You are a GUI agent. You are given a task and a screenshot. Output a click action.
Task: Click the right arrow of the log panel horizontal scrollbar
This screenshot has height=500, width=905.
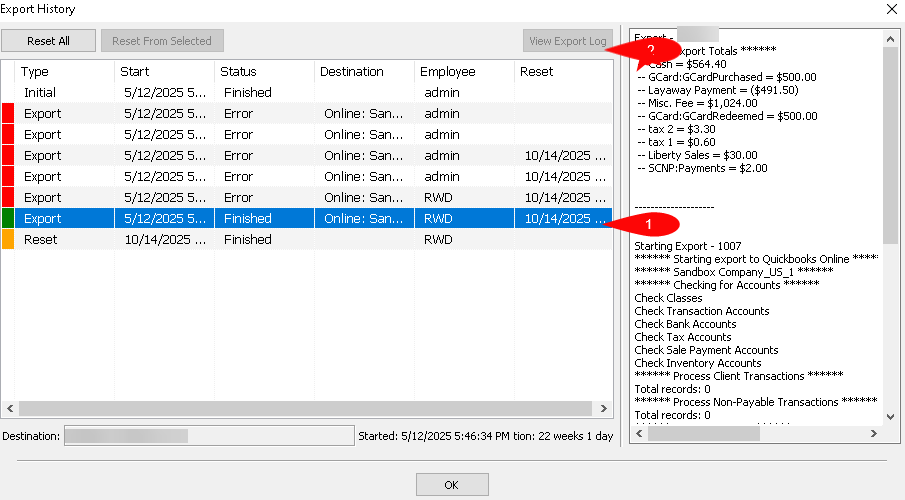[x=874, y=434]
